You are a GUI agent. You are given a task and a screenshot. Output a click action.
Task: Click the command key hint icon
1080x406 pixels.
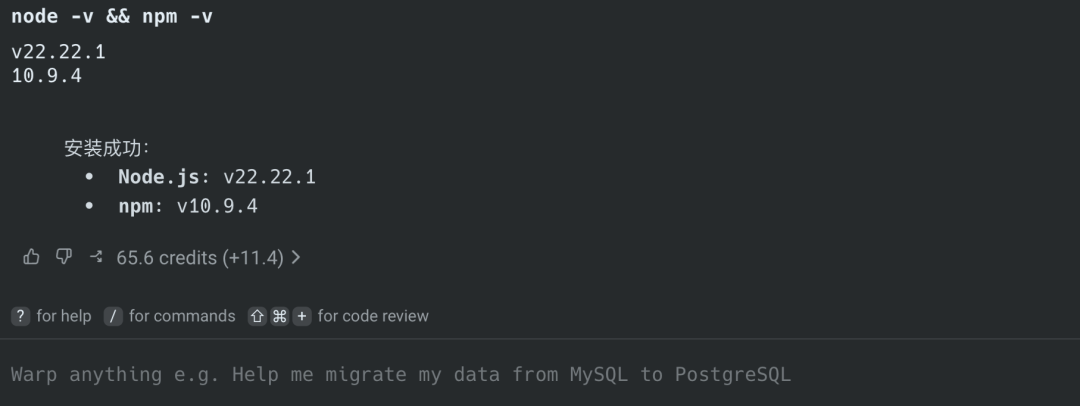tap(280, 316)
